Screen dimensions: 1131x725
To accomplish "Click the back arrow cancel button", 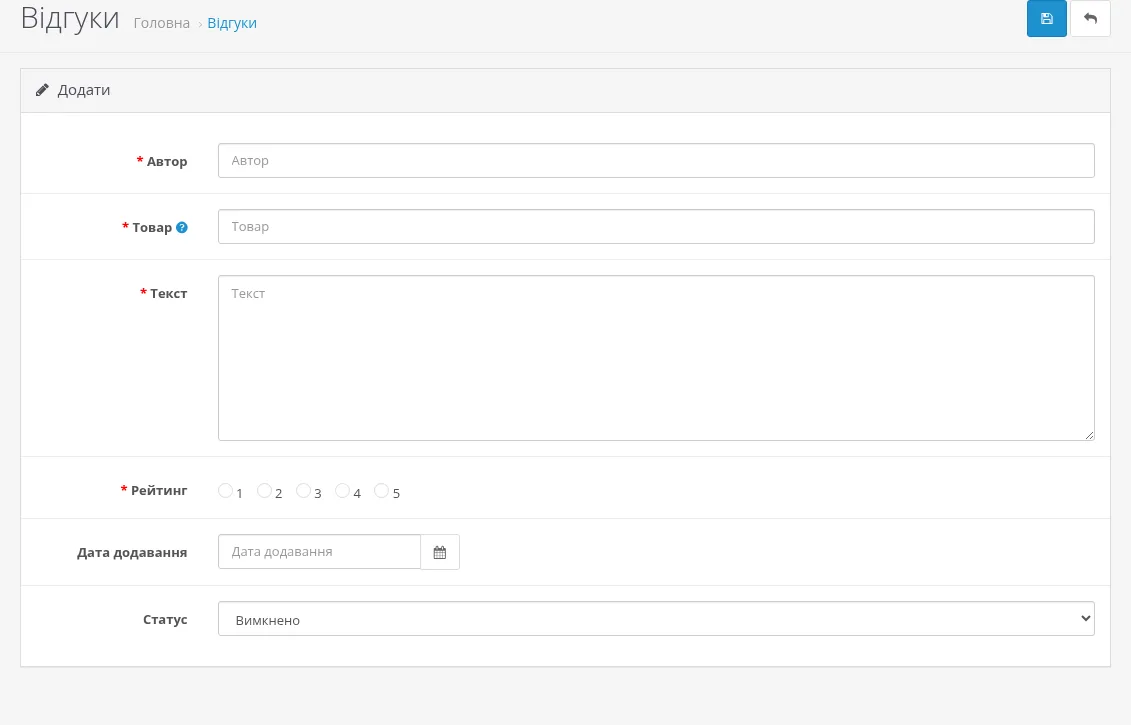I will [1090, 19].
